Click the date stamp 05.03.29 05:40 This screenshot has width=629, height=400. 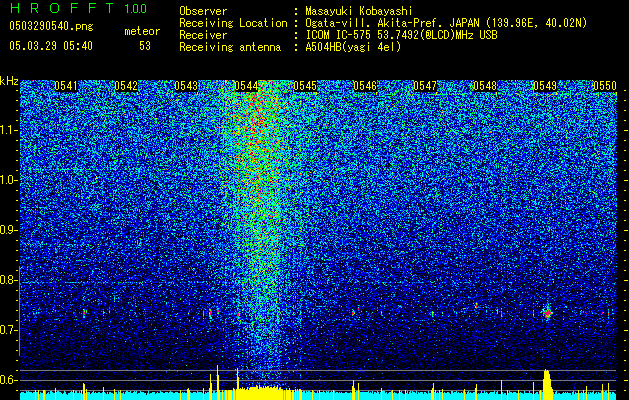(51, 46)
